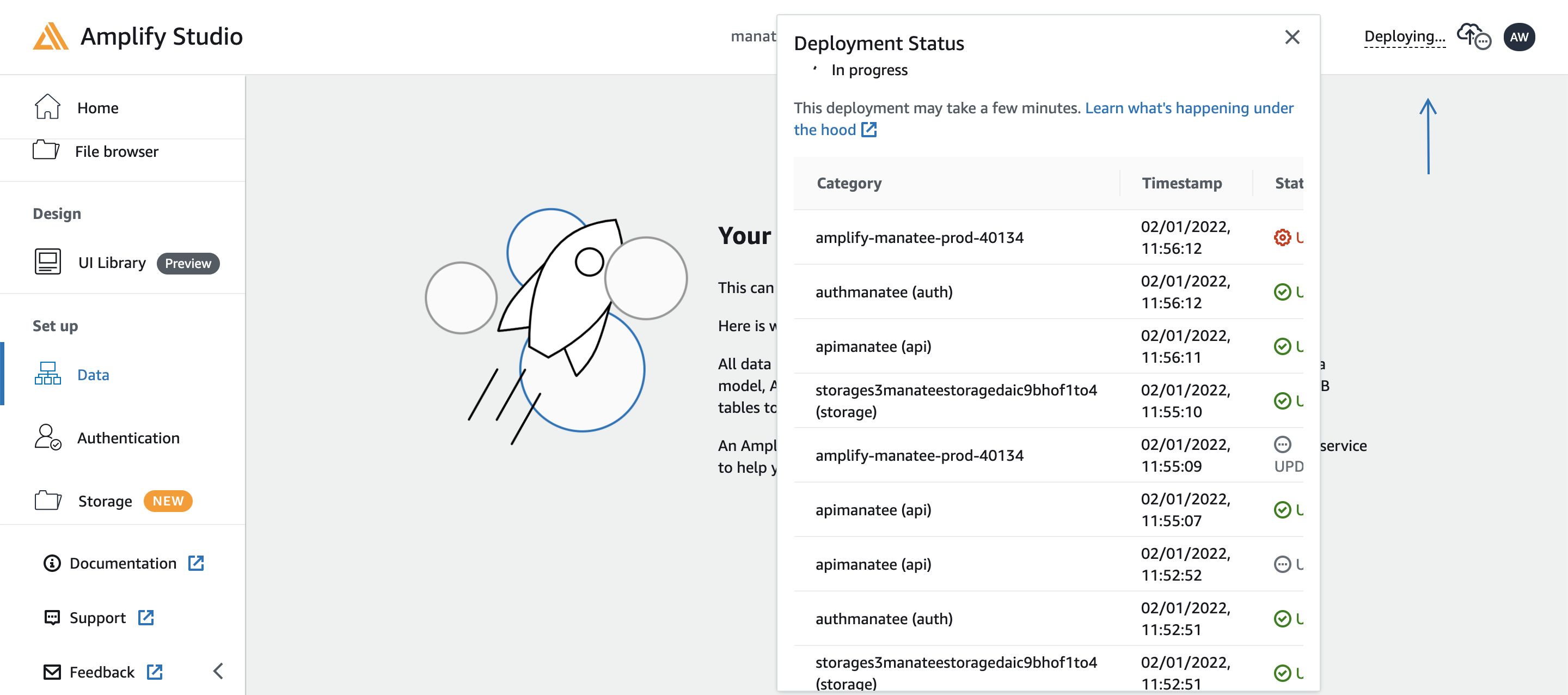Click the Feedback envelope icon

tap(52, 671)
